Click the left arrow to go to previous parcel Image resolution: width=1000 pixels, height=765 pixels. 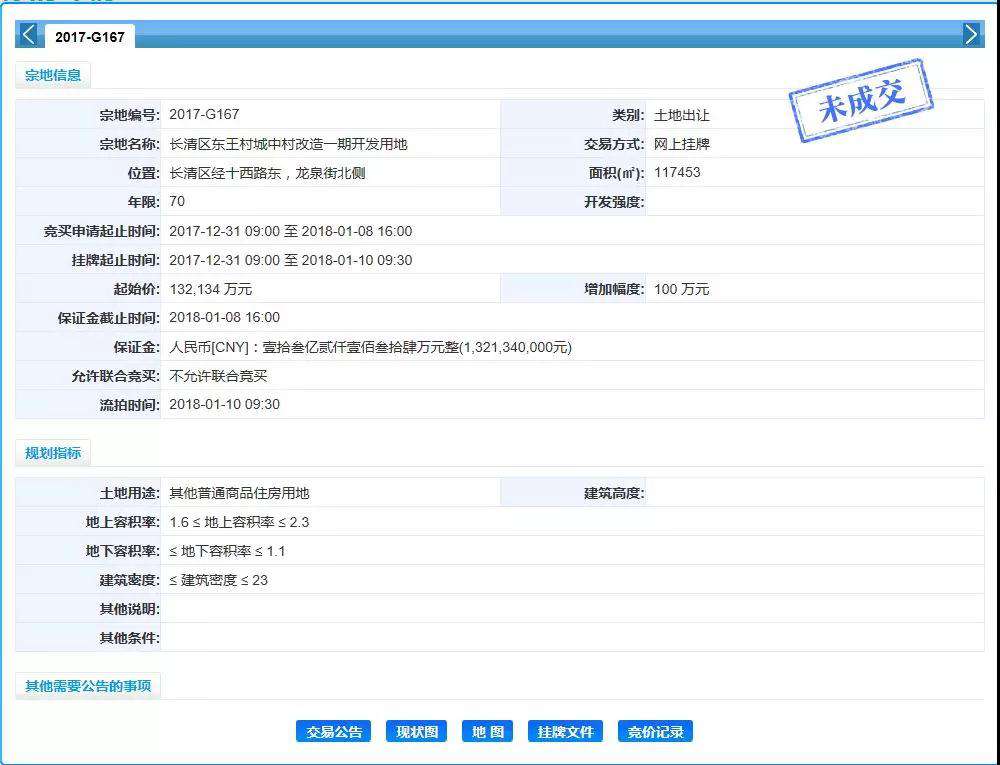(28, 35)
